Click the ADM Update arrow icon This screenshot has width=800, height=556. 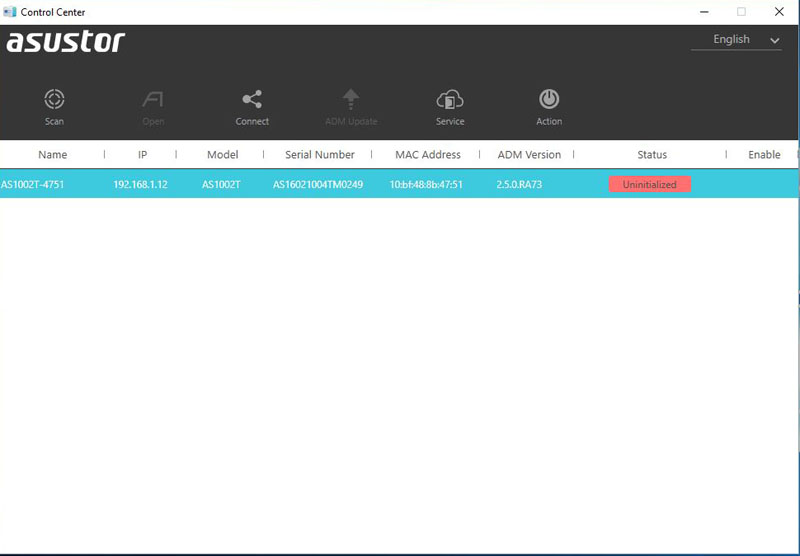pyautogui.click(x=351, y=99)
